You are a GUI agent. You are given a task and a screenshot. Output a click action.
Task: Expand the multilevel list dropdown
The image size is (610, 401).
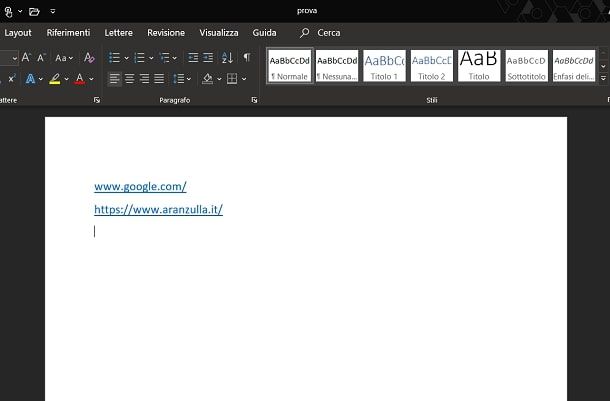[x=175, y=58]
